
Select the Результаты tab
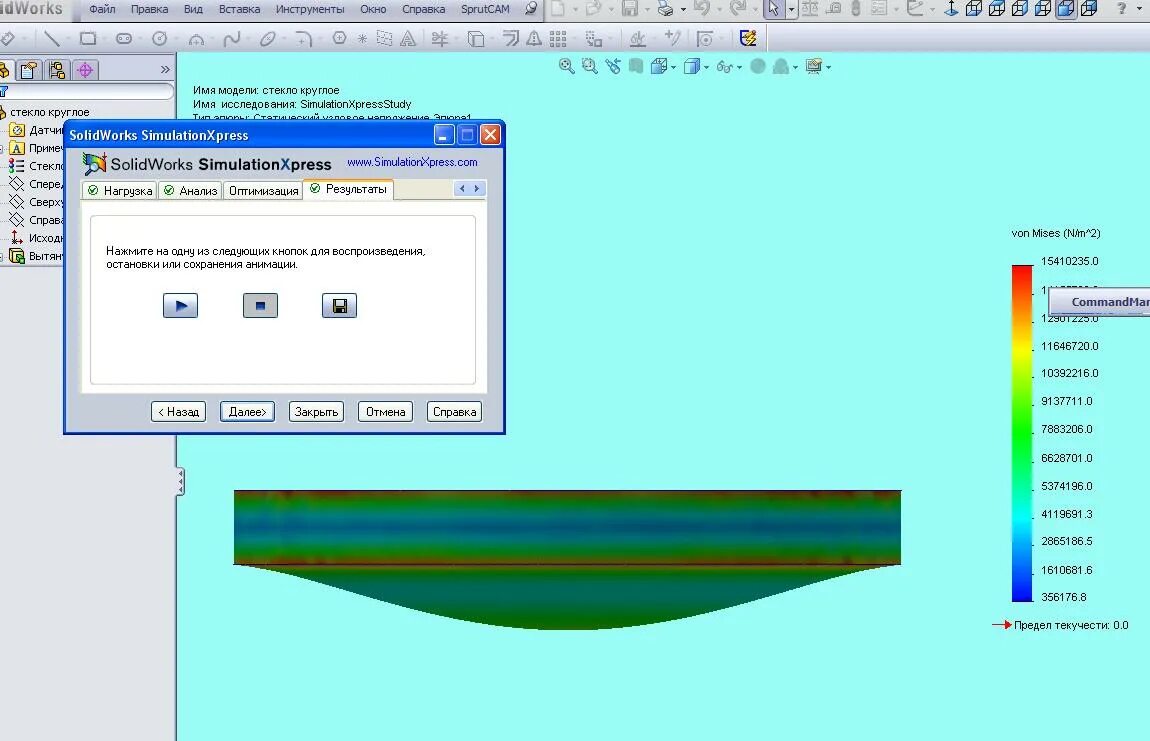pos(348,189)
